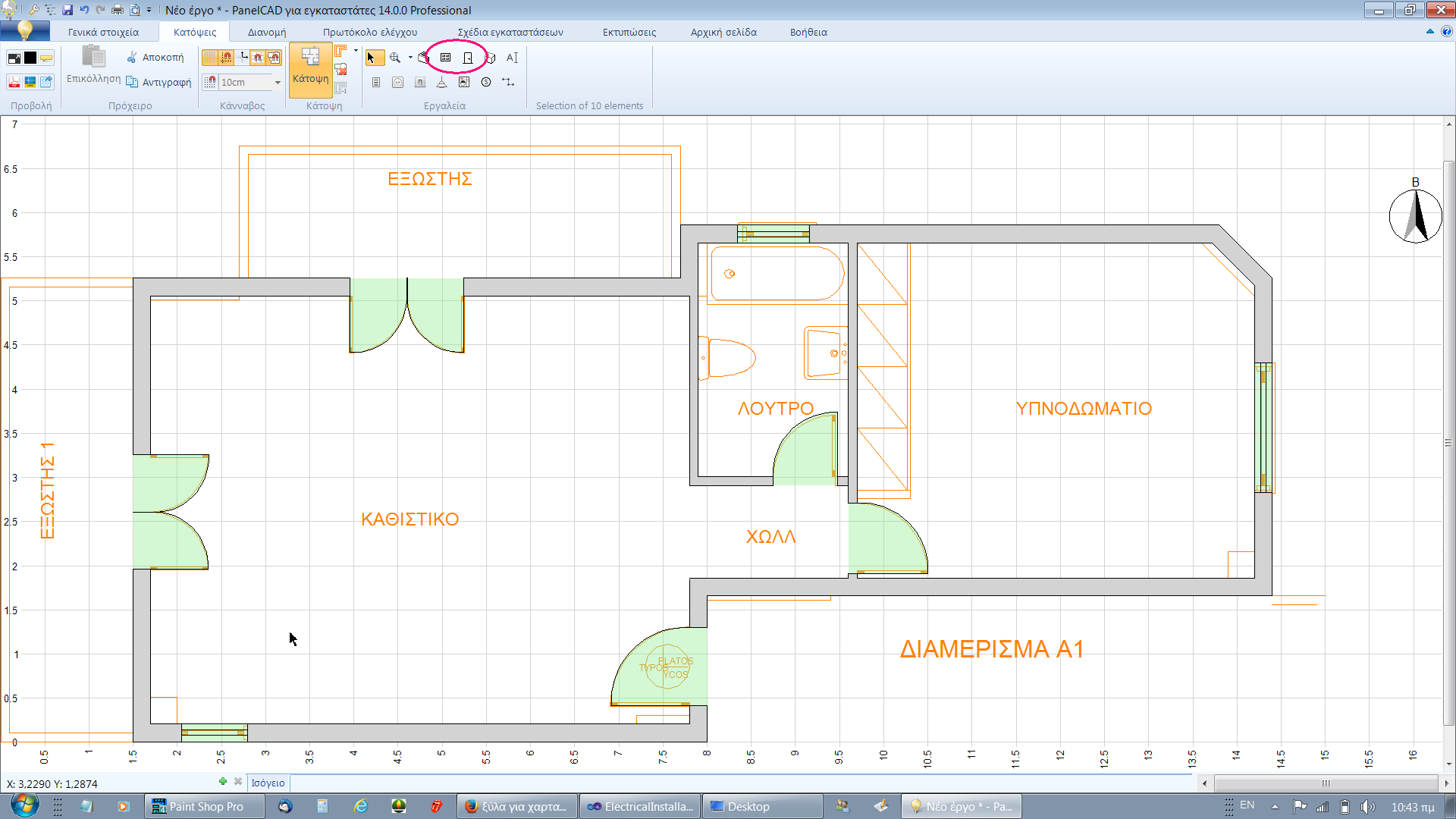Switch to Εκτυπώσεις tab

coord(629,32)
